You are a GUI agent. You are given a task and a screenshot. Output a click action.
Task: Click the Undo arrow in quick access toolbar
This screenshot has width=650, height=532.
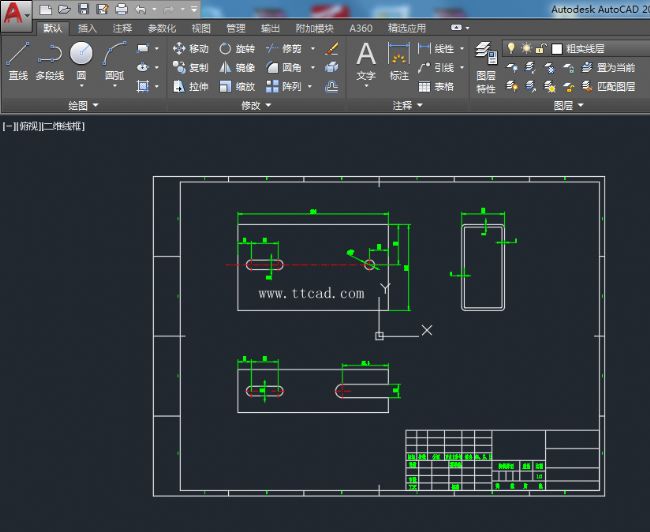[x=141, y=9]
